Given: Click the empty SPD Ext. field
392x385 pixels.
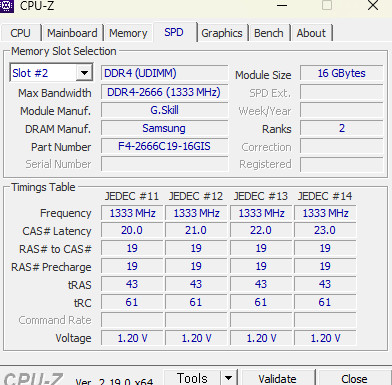Looking at the screenshot, I should click(x=341, y=92).
